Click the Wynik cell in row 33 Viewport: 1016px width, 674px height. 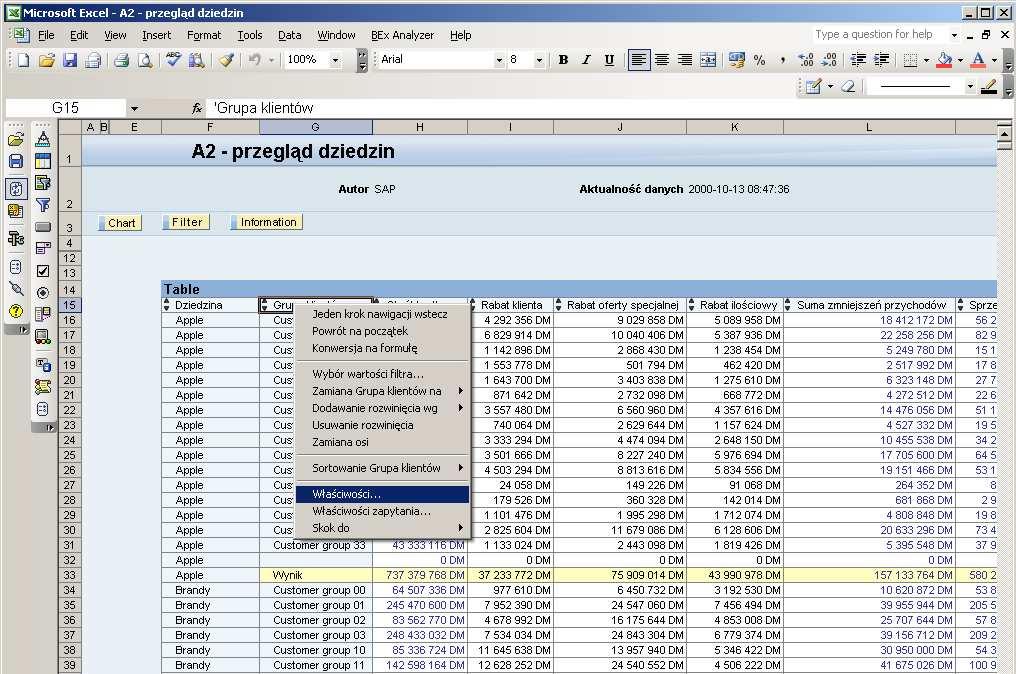coord(316,575)
